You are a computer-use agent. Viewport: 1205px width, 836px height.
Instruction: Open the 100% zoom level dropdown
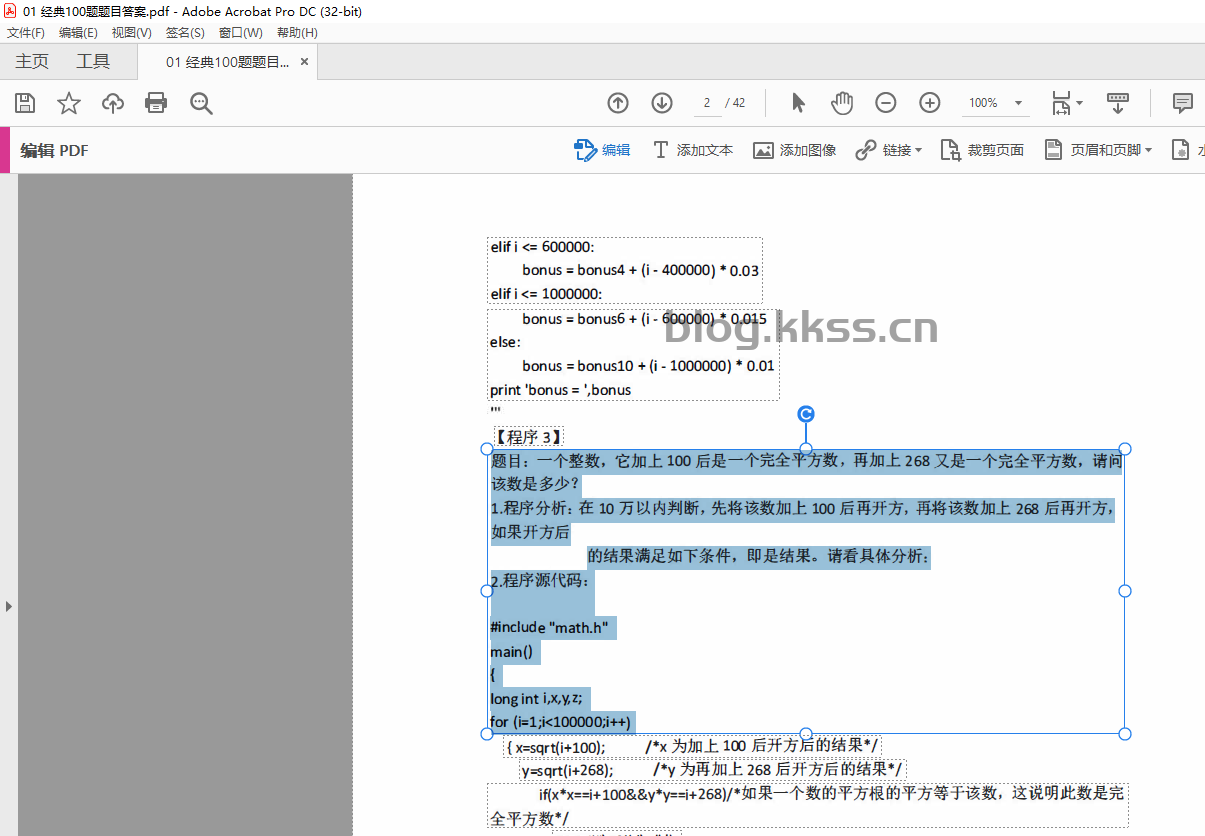coord(996,103)
